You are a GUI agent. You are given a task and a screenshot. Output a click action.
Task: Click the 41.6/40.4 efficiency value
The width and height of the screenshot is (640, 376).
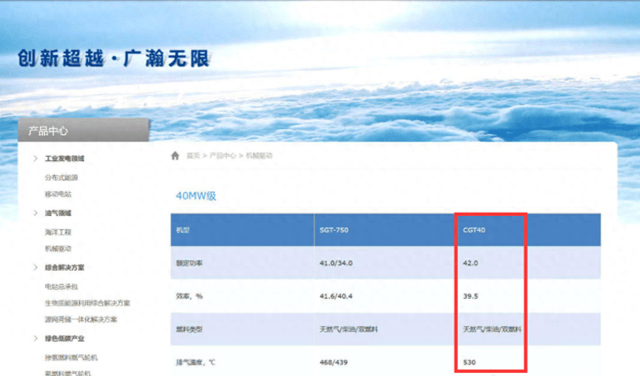[336, 296]
